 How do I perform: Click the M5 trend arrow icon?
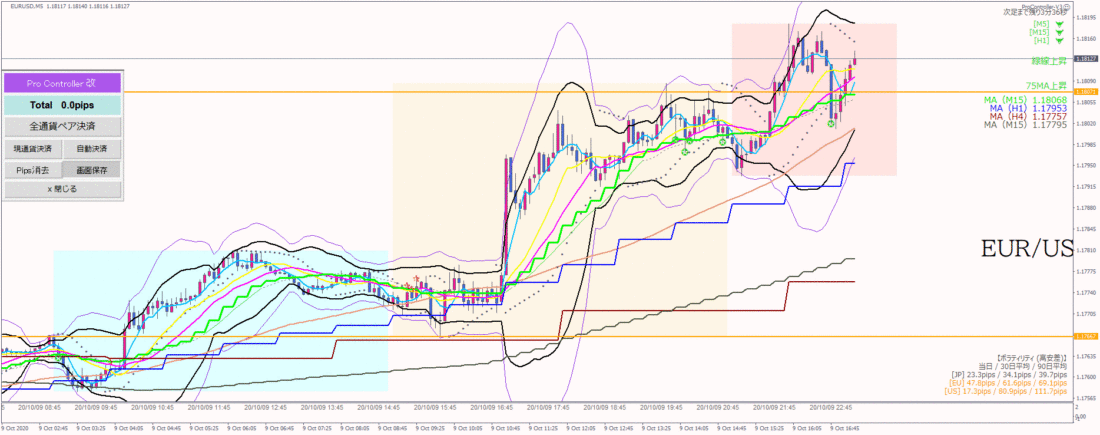click(x=1059, y=24)
